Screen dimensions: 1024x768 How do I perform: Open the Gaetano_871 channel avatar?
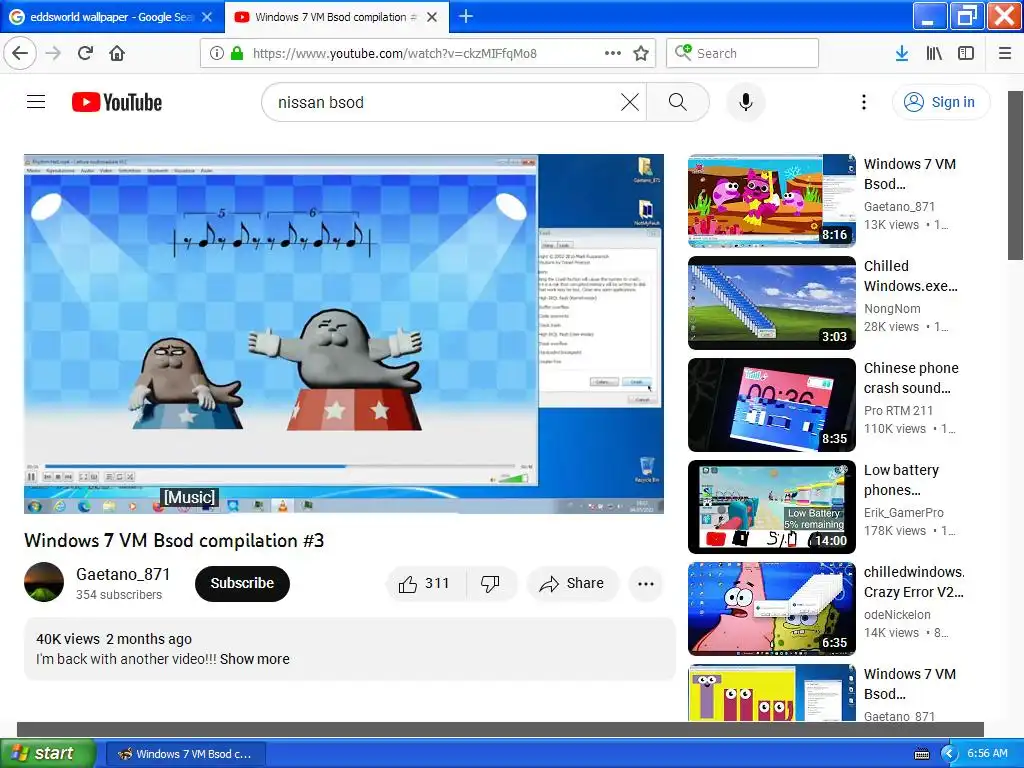(x=44, y=582)
